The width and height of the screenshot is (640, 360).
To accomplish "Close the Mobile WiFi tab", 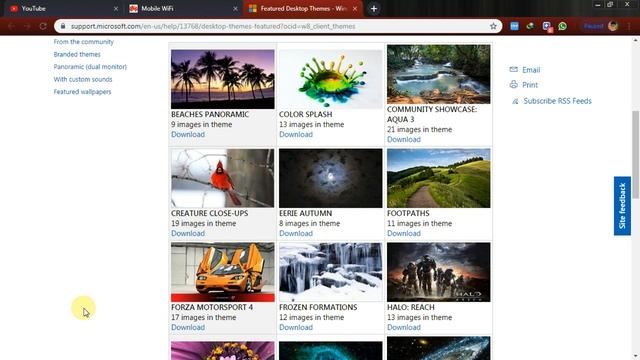I will (235, 9).
